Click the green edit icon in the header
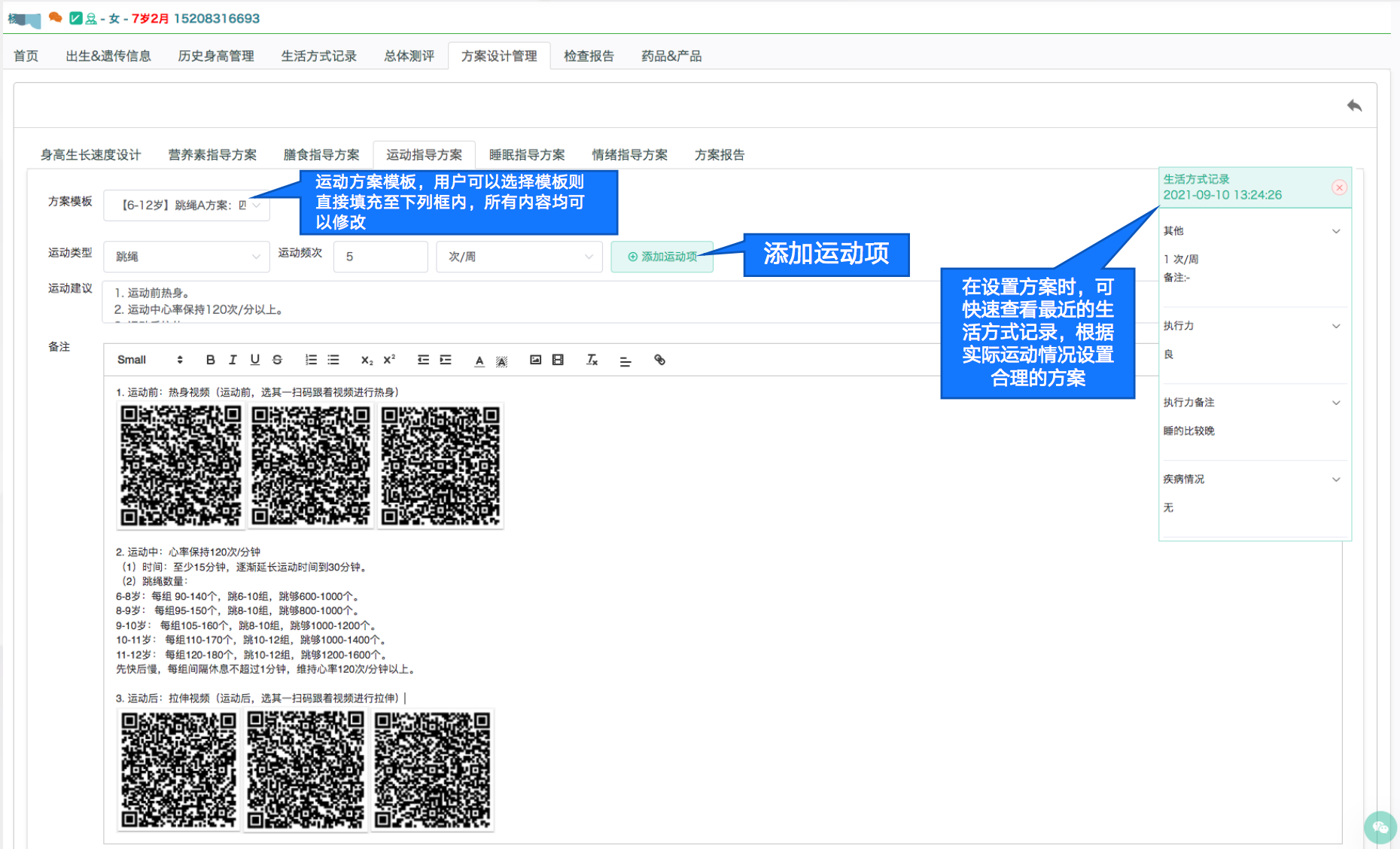Viewport: 1400px width, 849px height. 75,18
